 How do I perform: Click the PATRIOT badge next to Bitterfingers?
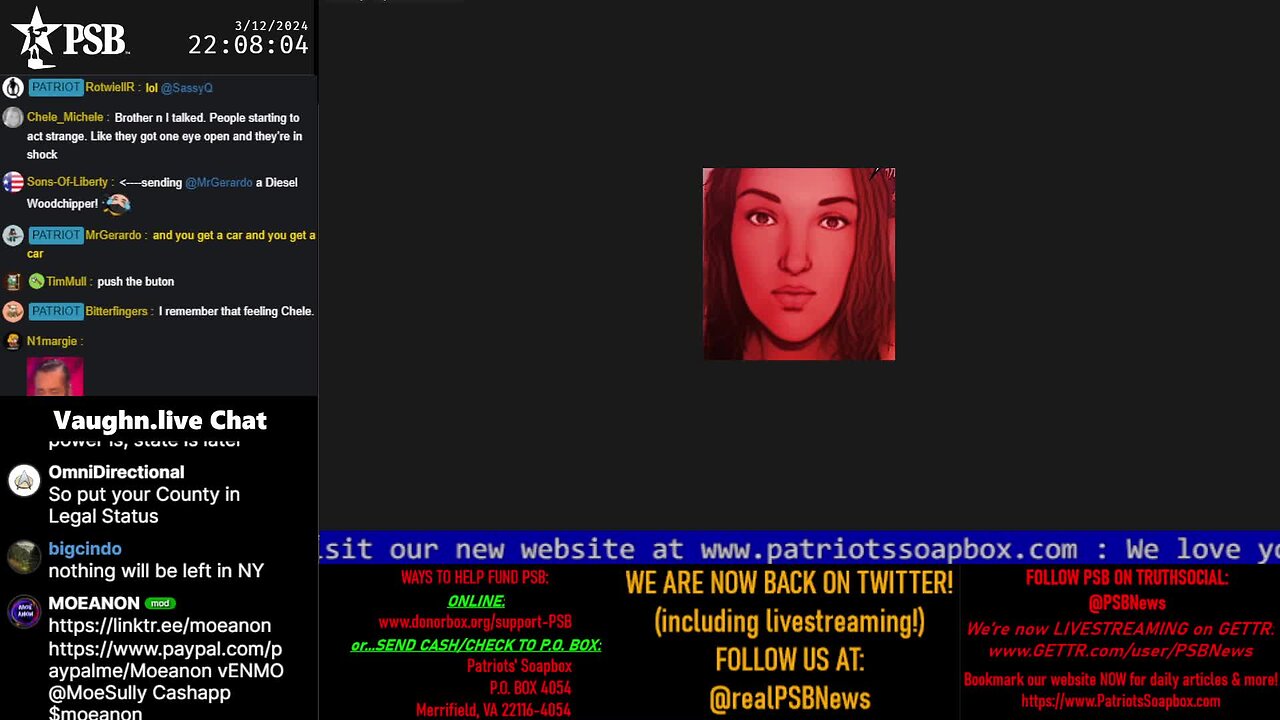tap(55, 311)
